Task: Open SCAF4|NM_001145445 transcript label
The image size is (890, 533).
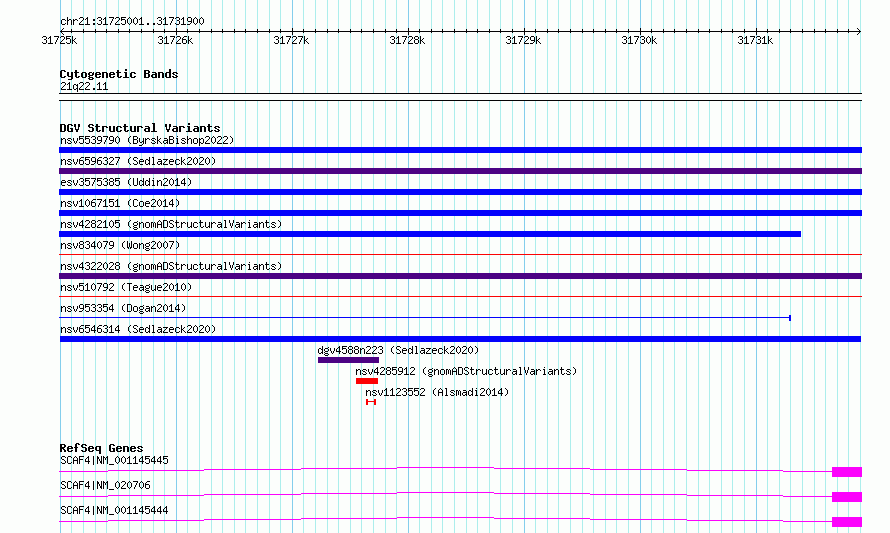Action: (x=114, y=460)
